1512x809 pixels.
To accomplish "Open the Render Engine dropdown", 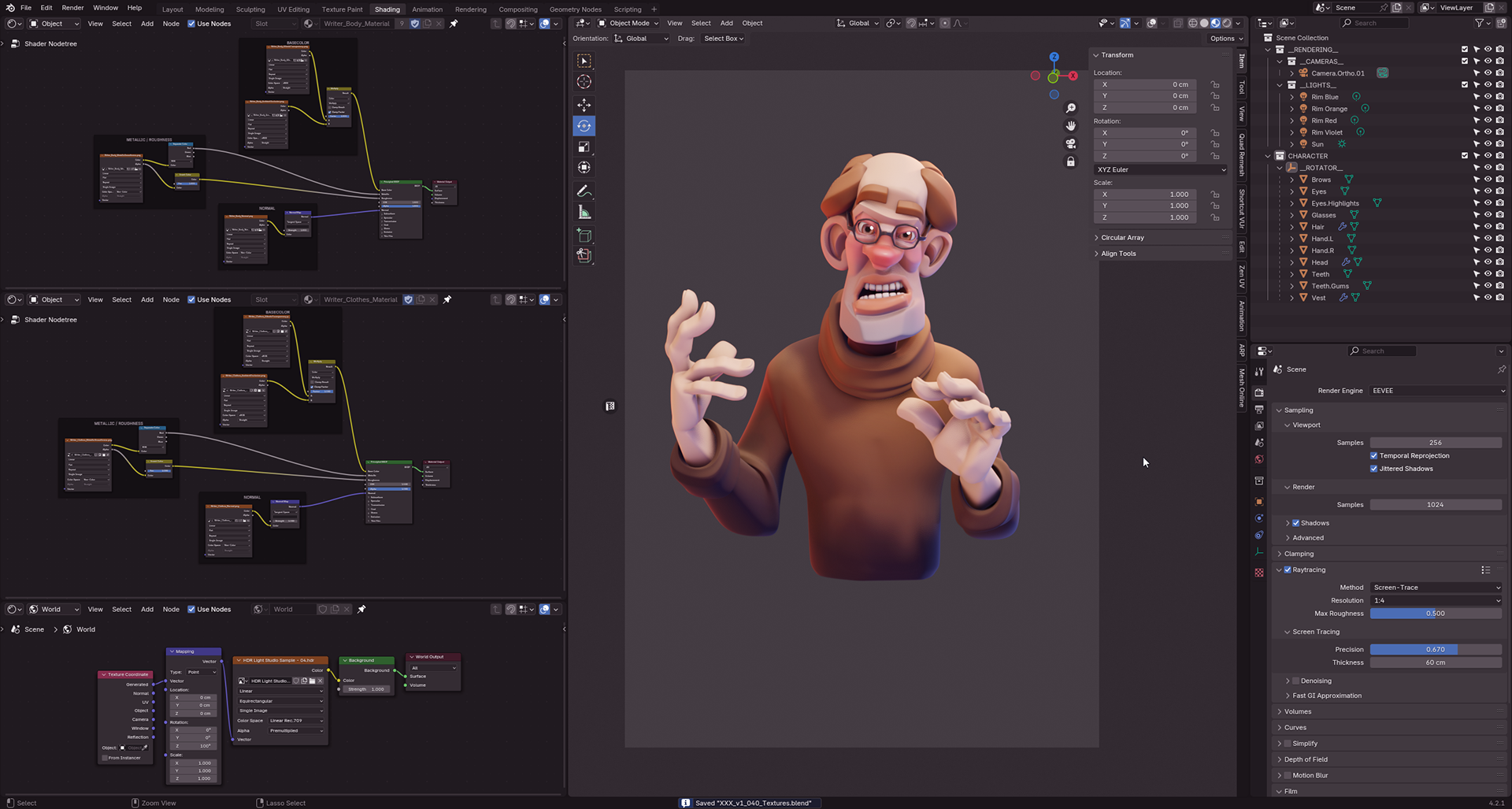I will click(x=1437, y=391).
